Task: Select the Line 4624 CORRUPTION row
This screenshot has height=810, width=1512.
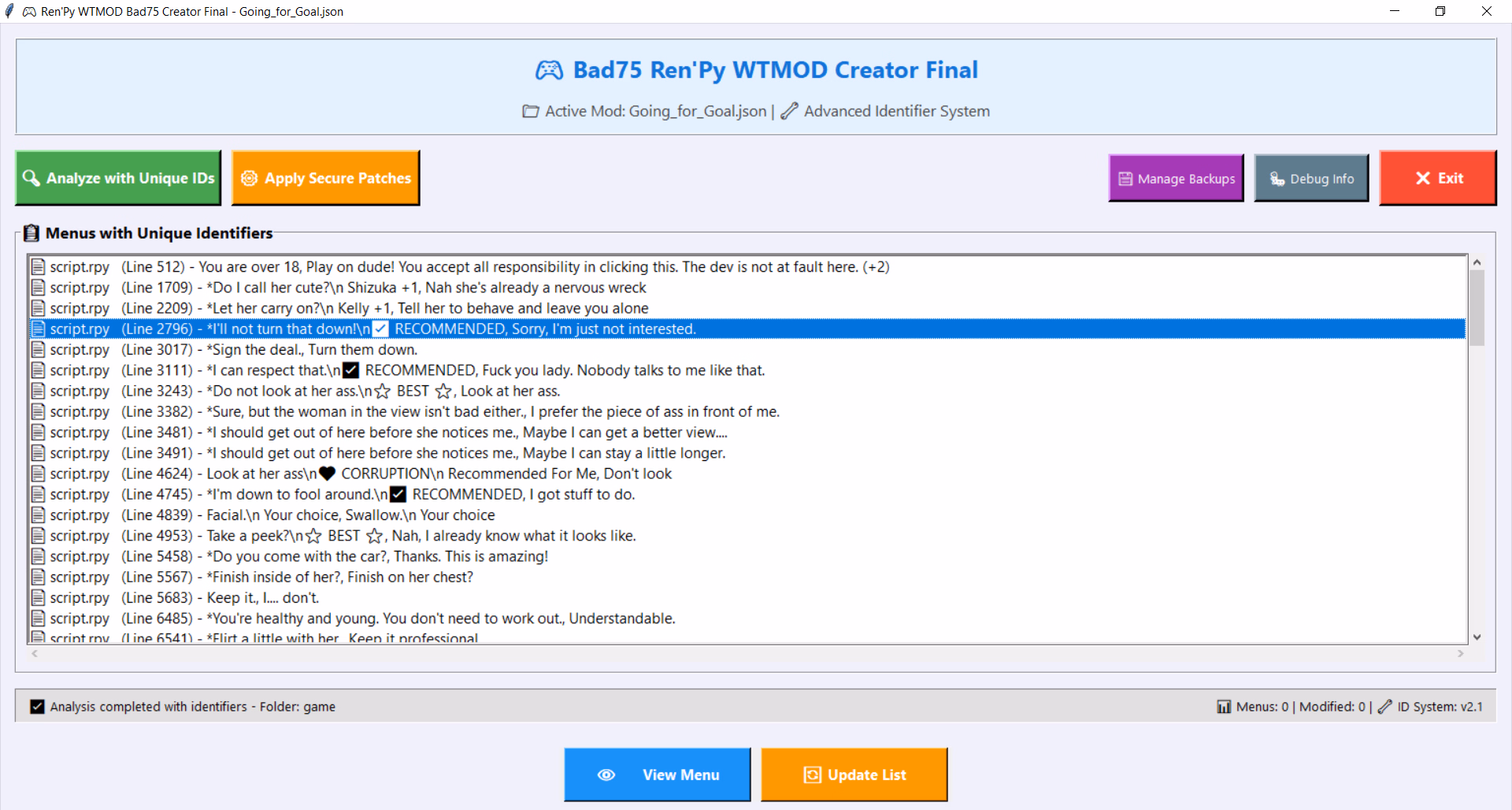Action: (747, 474)
